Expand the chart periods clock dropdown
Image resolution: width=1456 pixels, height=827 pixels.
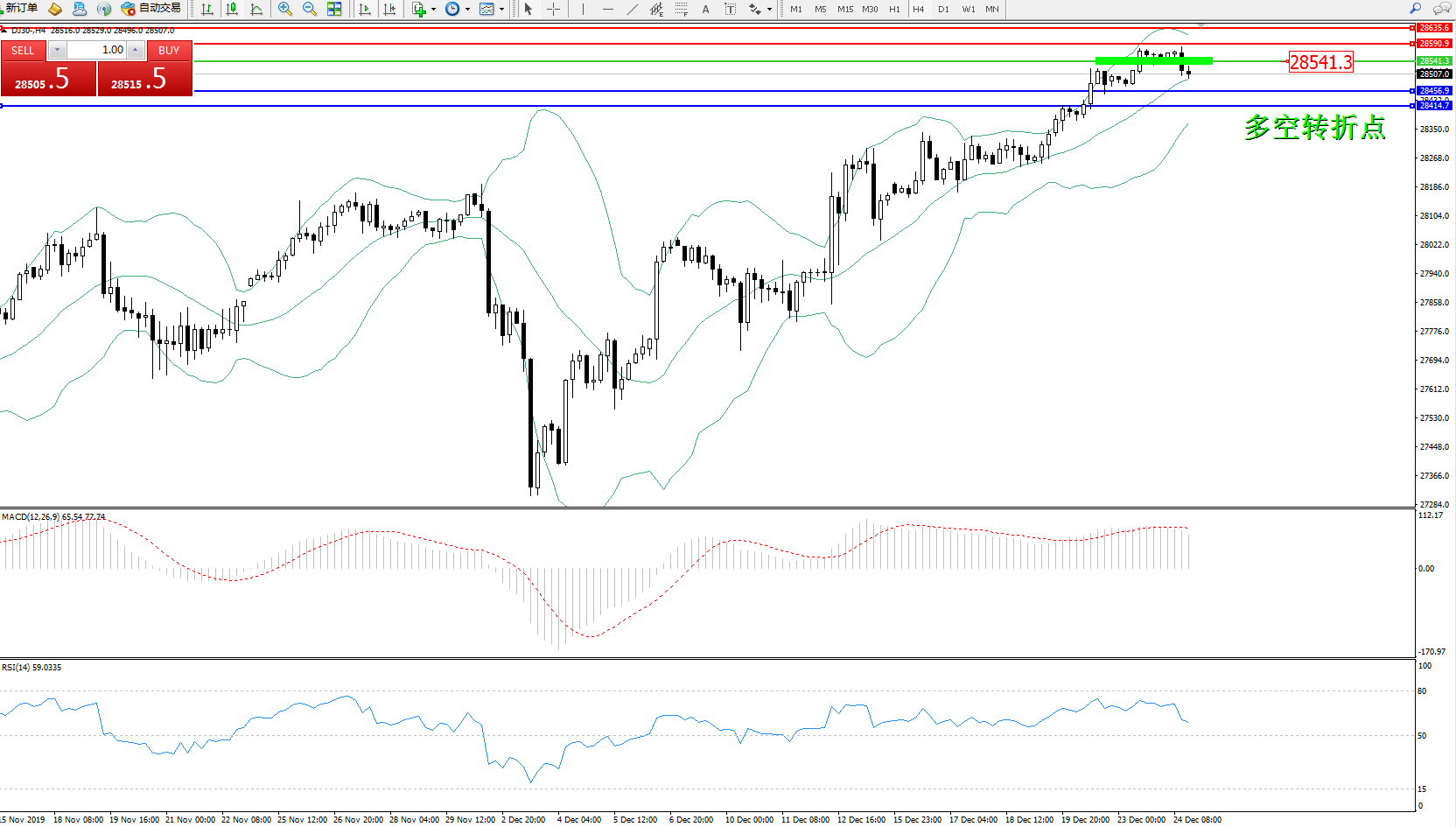467,10
